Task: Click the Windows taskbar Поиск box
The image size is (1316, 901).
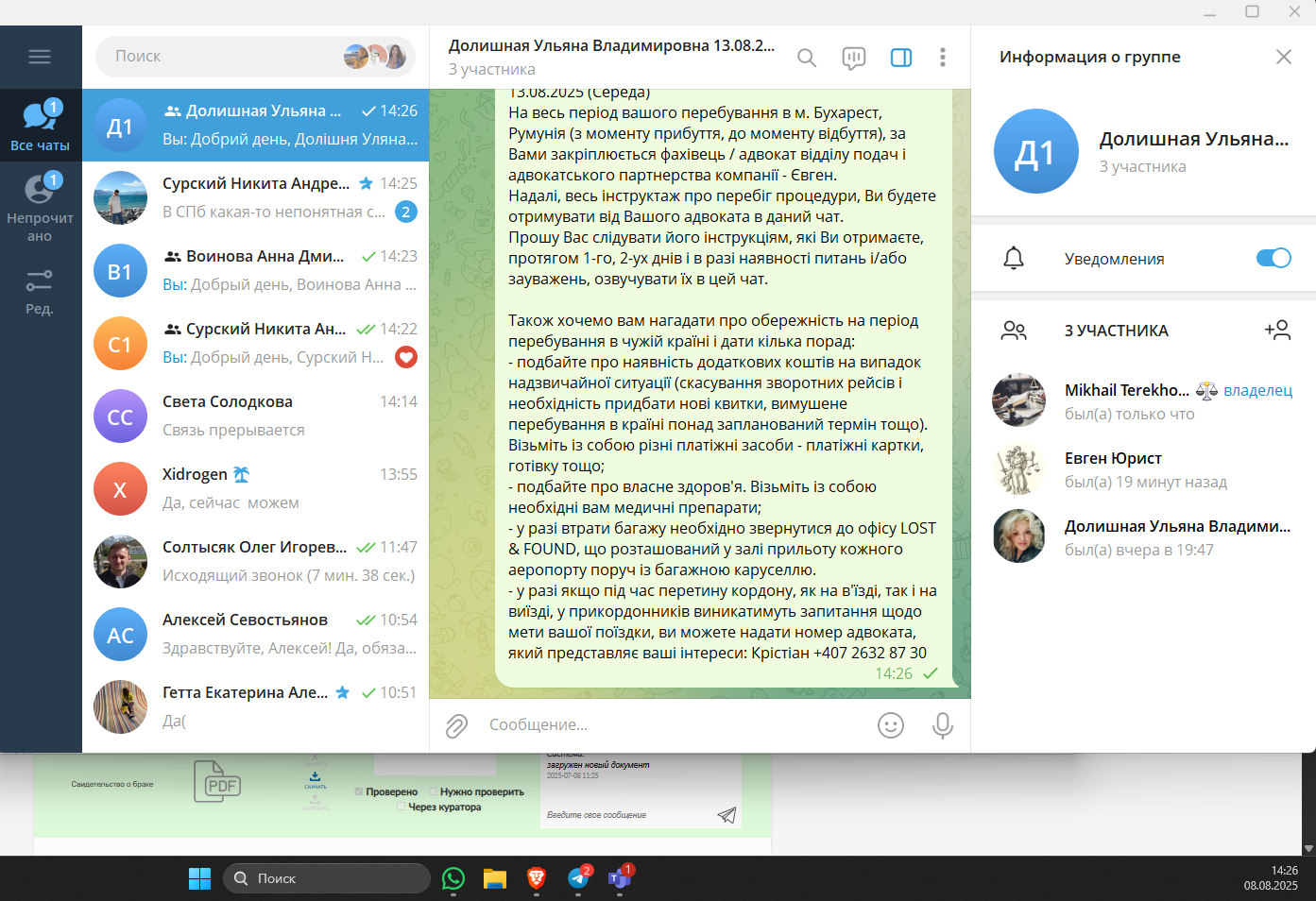Action: [x=327, y=878]
